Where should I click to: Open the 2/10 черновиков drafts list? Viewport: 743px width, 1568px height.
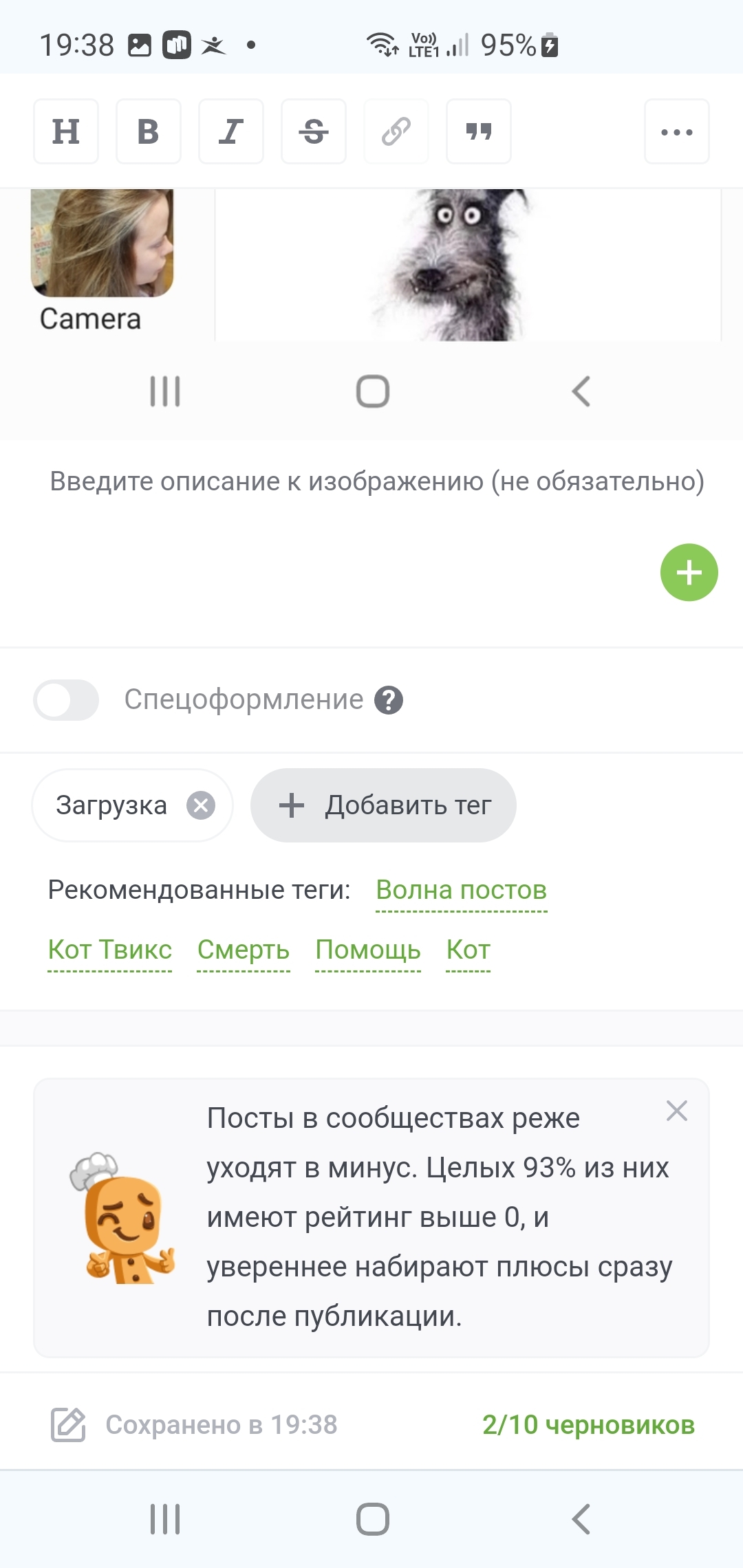click(588, 1425)
